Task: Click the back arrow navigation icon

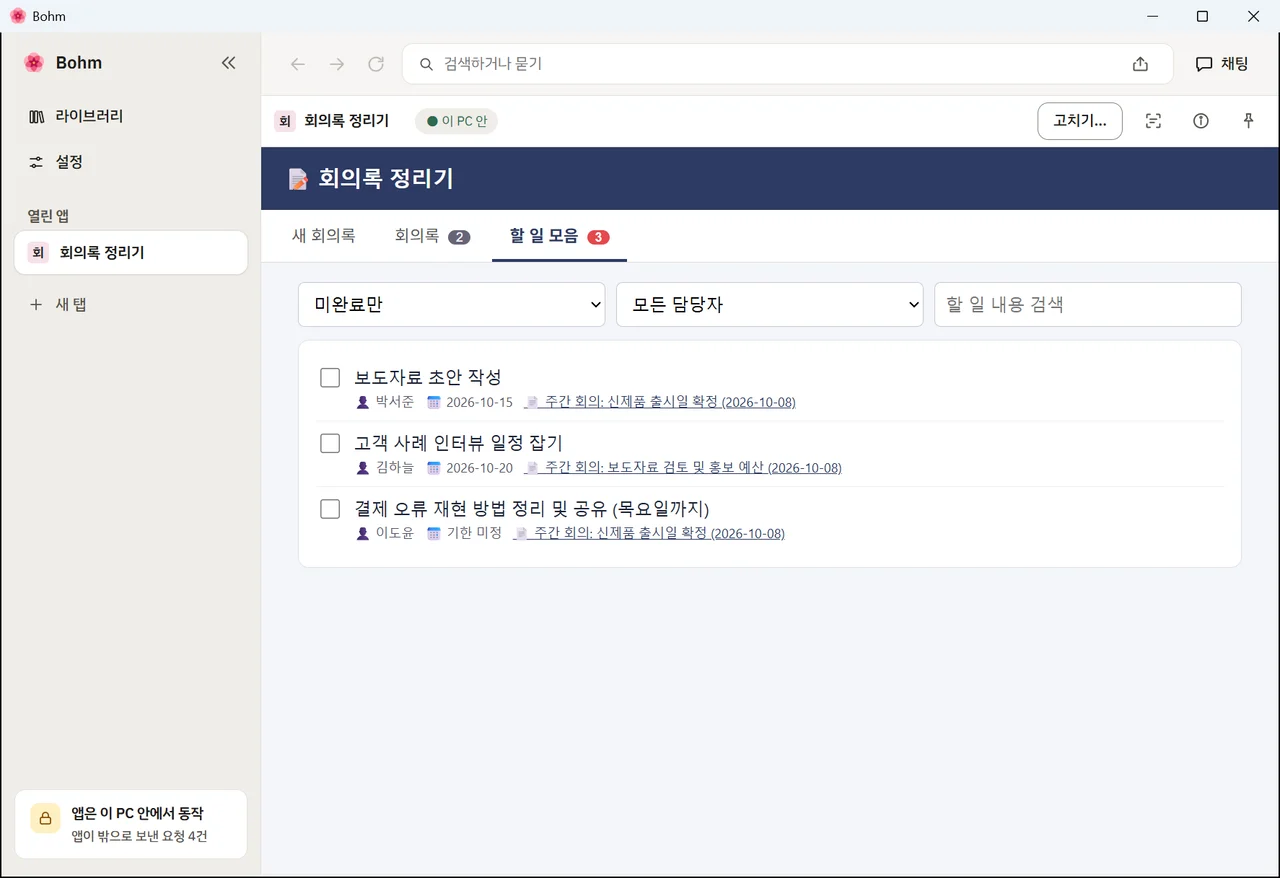Action: click(297, 64)
